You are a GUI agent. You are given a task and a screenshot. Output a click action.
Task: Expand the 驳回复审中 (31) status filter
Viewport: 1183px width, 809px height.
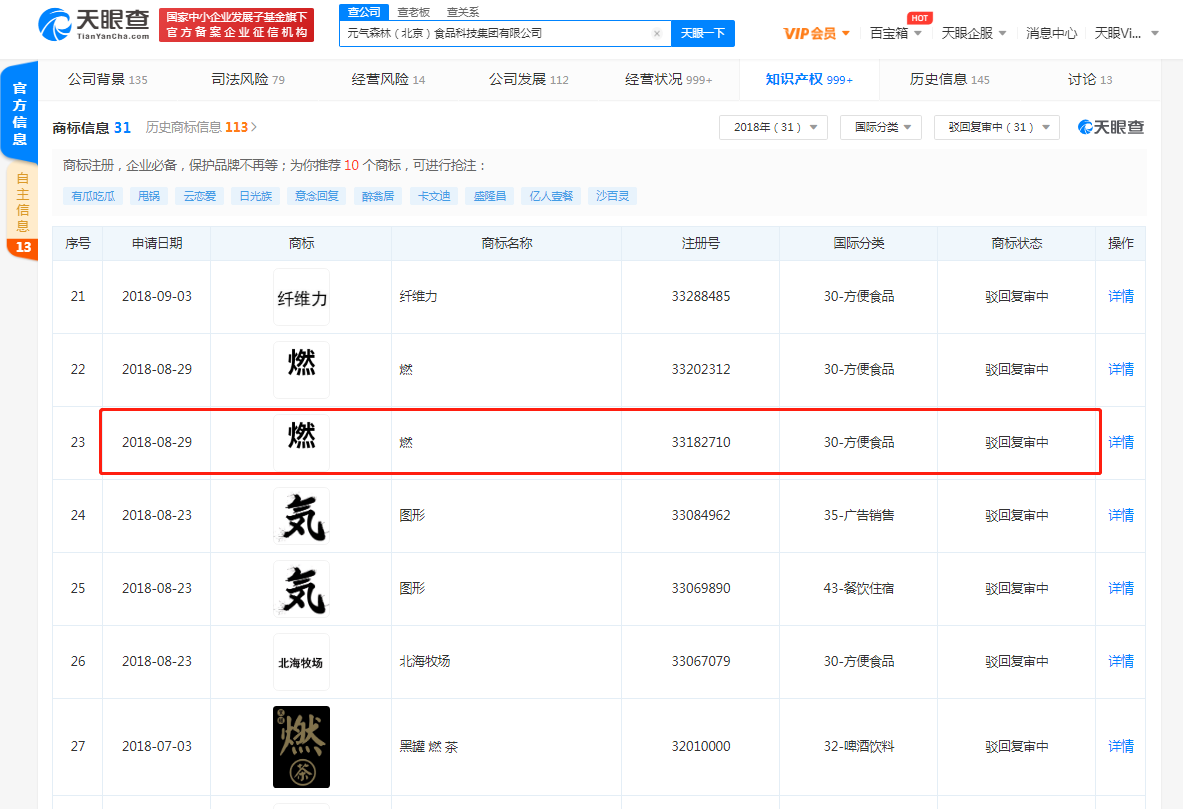click(x=997, y=127)
